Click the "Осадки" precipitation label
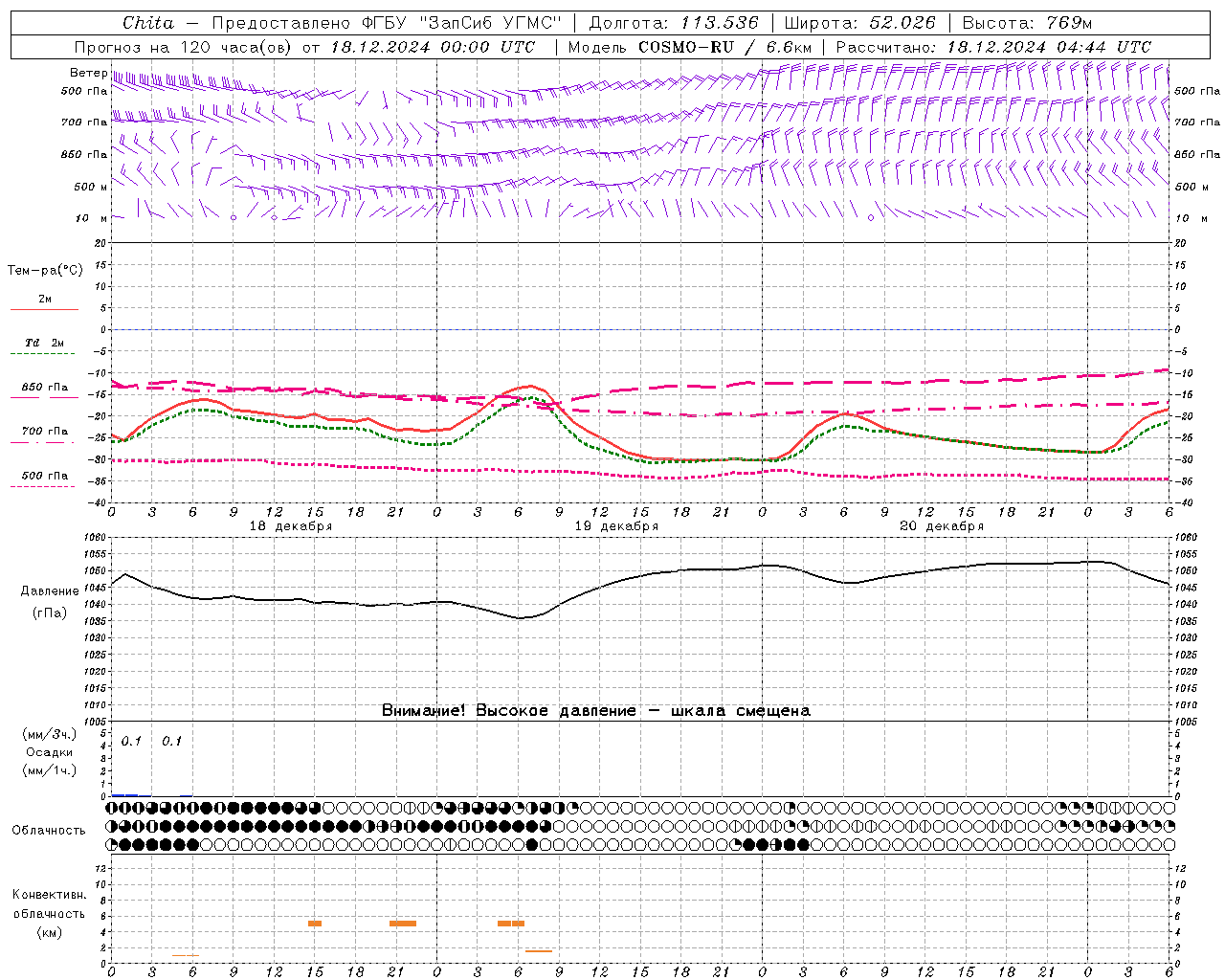Image resolution: width=1225 pixels, height=980 pixels. (x=49, y=752)
